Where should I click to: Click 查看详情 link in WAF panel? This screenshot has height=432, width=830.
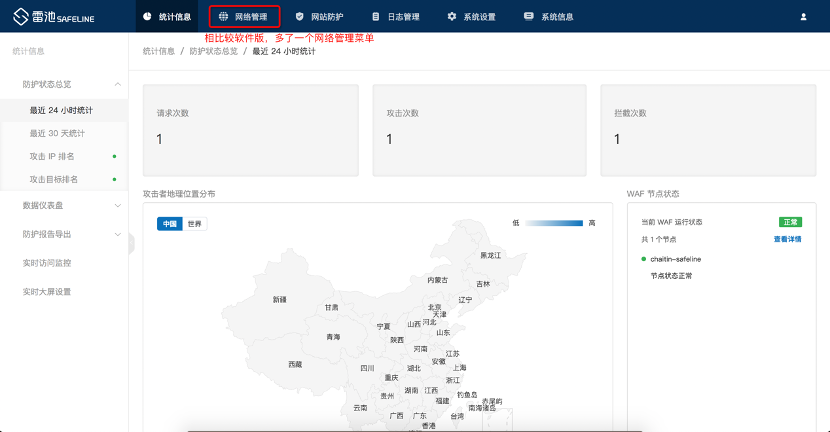point(786,240)
